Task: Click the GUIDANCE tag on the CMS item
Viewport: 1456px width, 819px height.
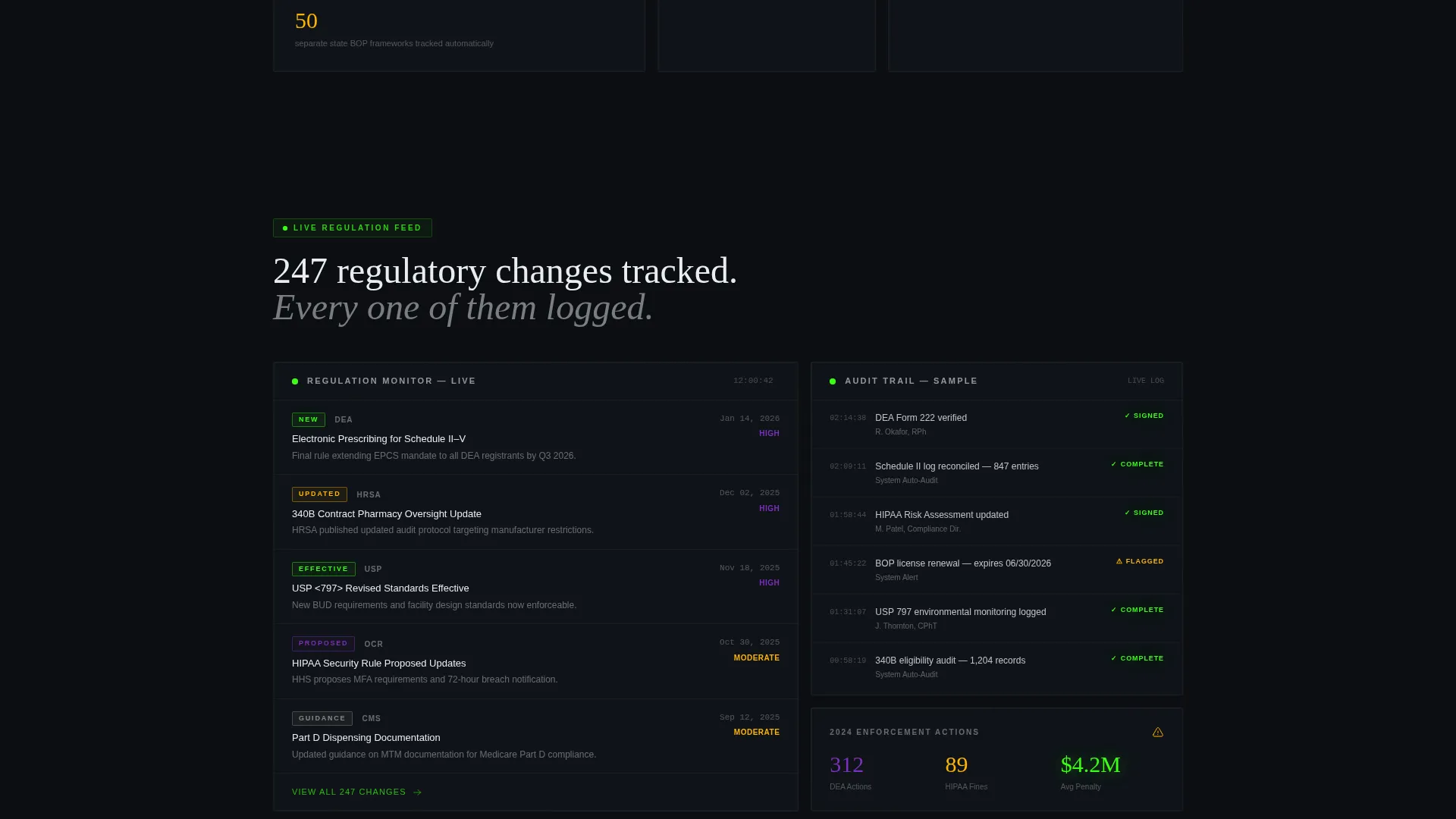Action: point(322,718)
